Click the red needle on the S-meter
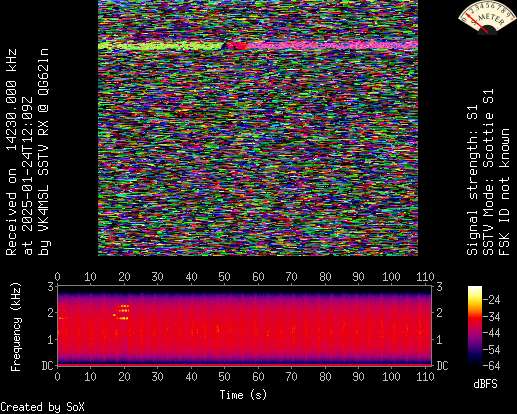 478,23
